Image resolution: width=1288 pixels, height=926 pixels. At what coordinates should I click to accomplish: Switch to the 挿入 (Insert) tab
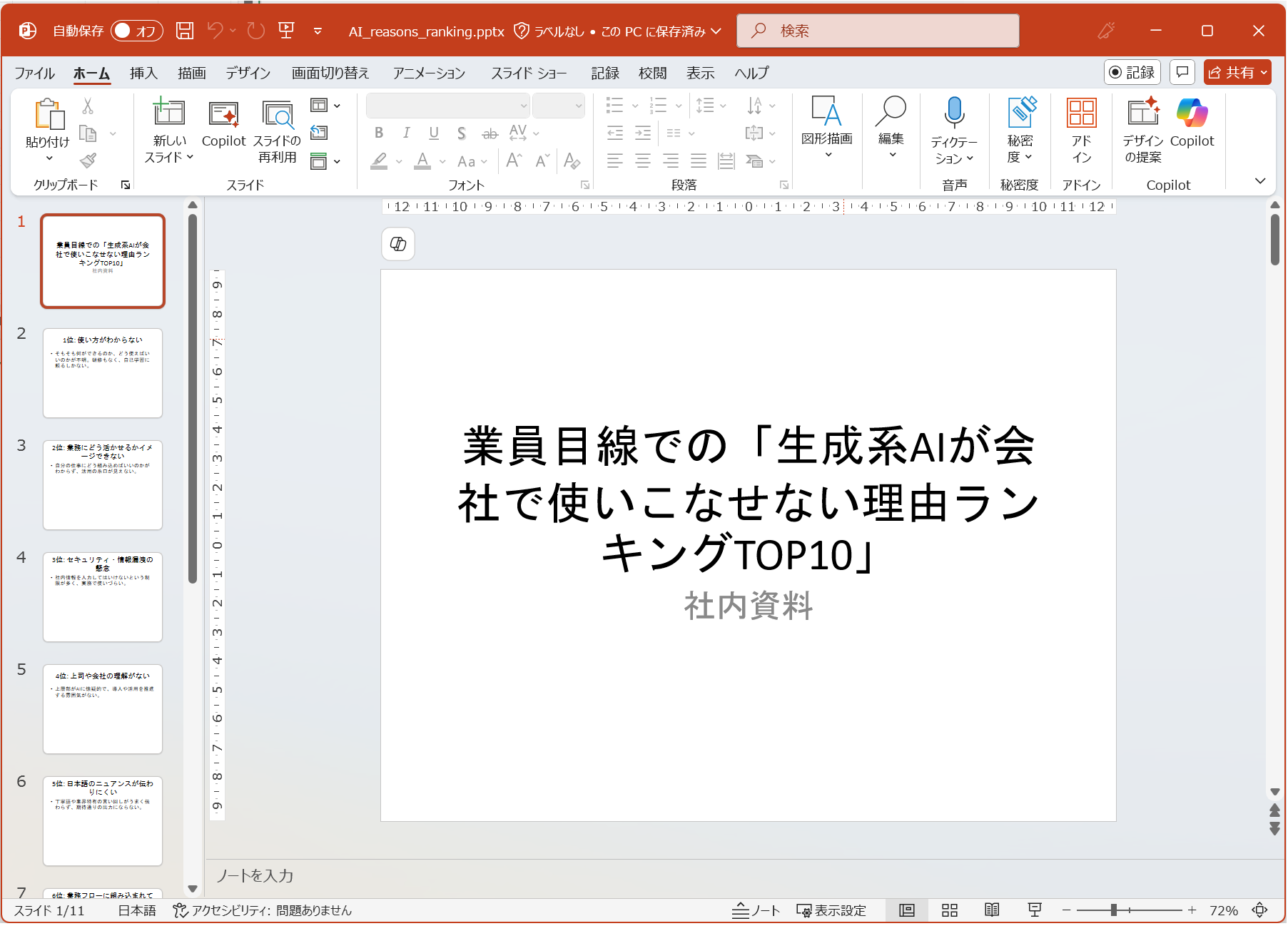143,73
